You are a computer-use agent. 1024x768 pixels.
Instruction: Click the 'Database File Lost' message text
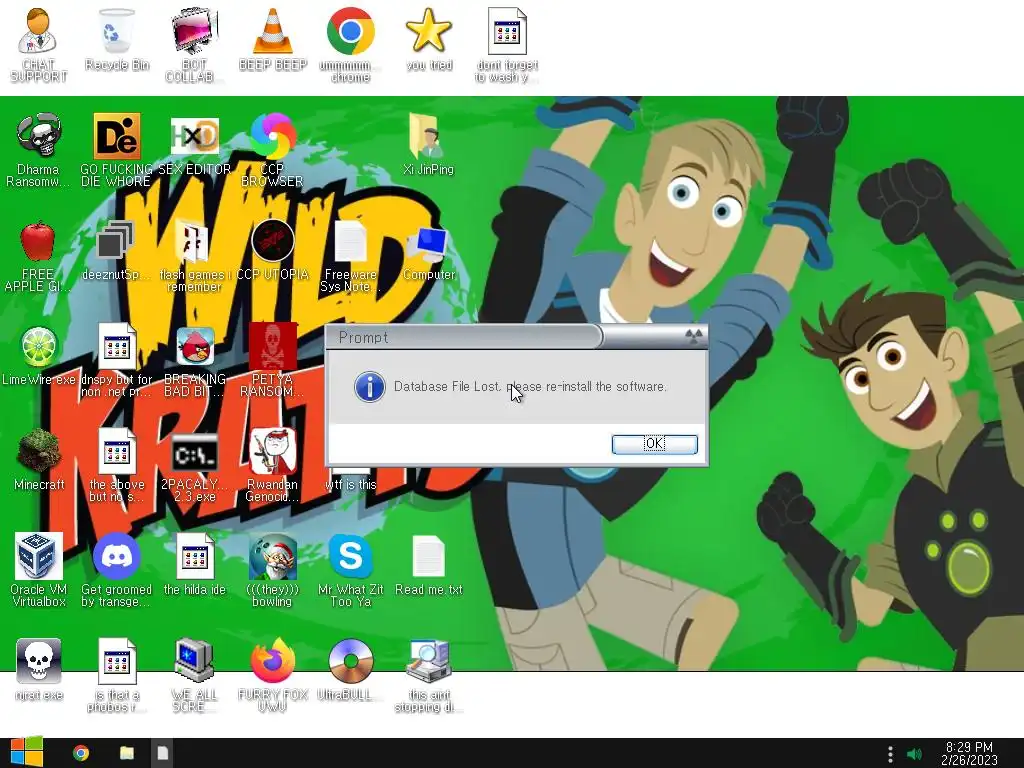[530, 387]
